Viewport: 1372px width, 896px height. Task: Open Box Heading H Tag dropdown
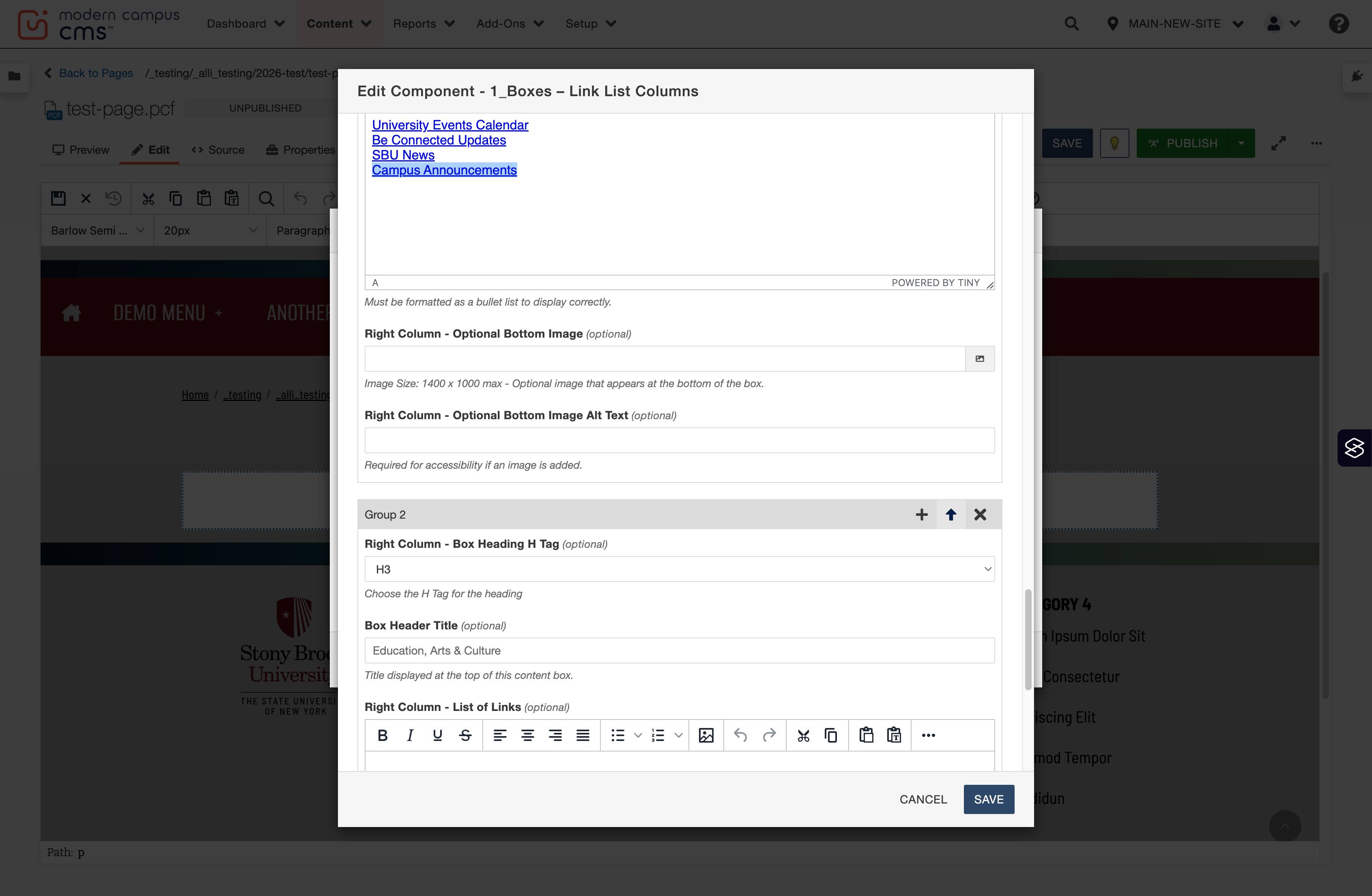680,569
